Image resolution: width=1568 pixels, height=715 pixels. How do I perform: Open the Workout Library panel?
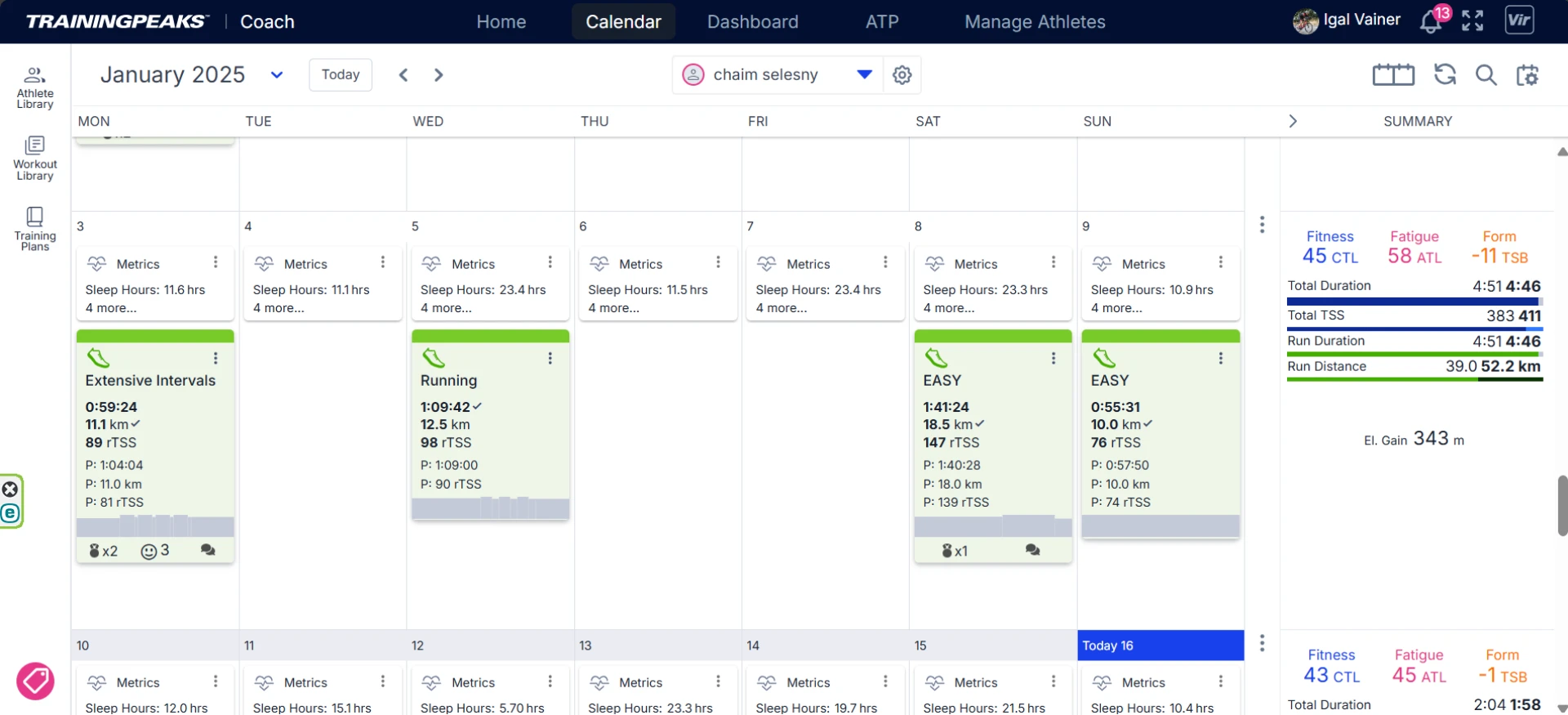point(34,159)
